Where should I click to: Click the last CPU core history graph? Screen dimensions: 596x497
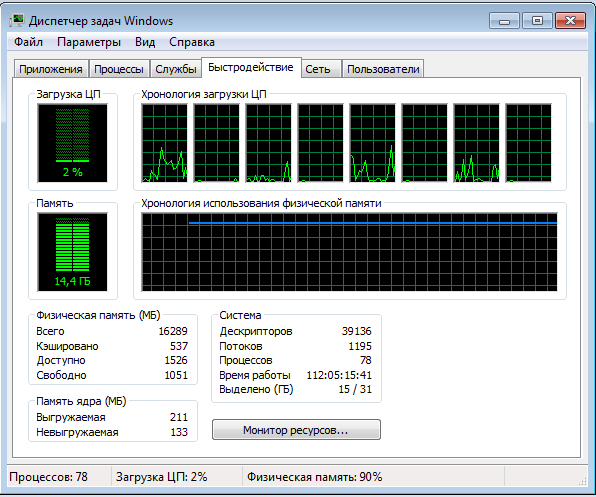tap(528, 143)
